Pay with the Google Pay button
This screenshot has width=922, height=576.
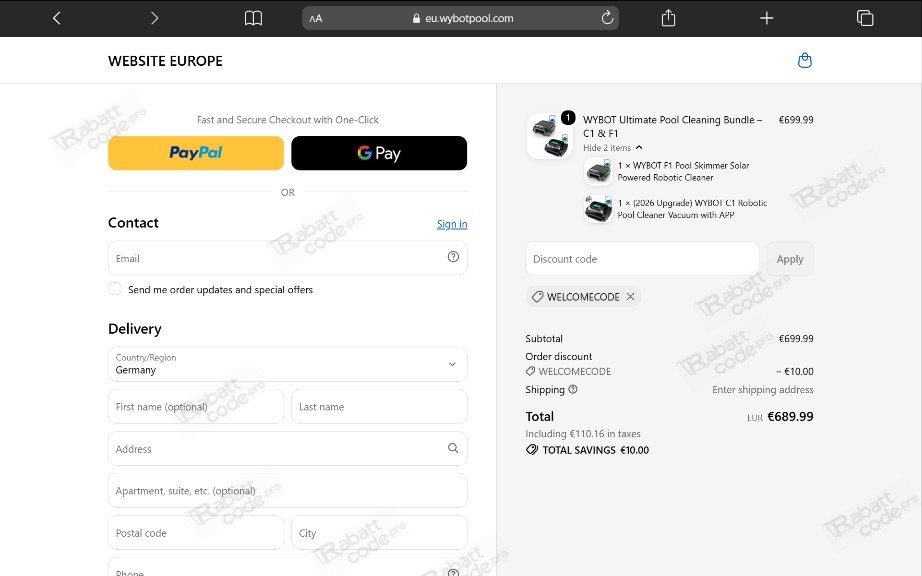click(x=379, y=153)
